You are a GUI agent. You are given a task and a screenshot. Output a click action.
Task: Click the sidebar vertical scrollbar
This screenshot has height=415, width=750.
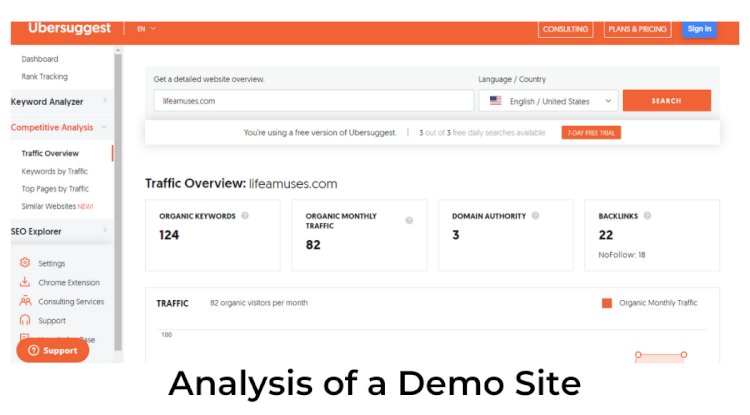(x=118, y=201)
